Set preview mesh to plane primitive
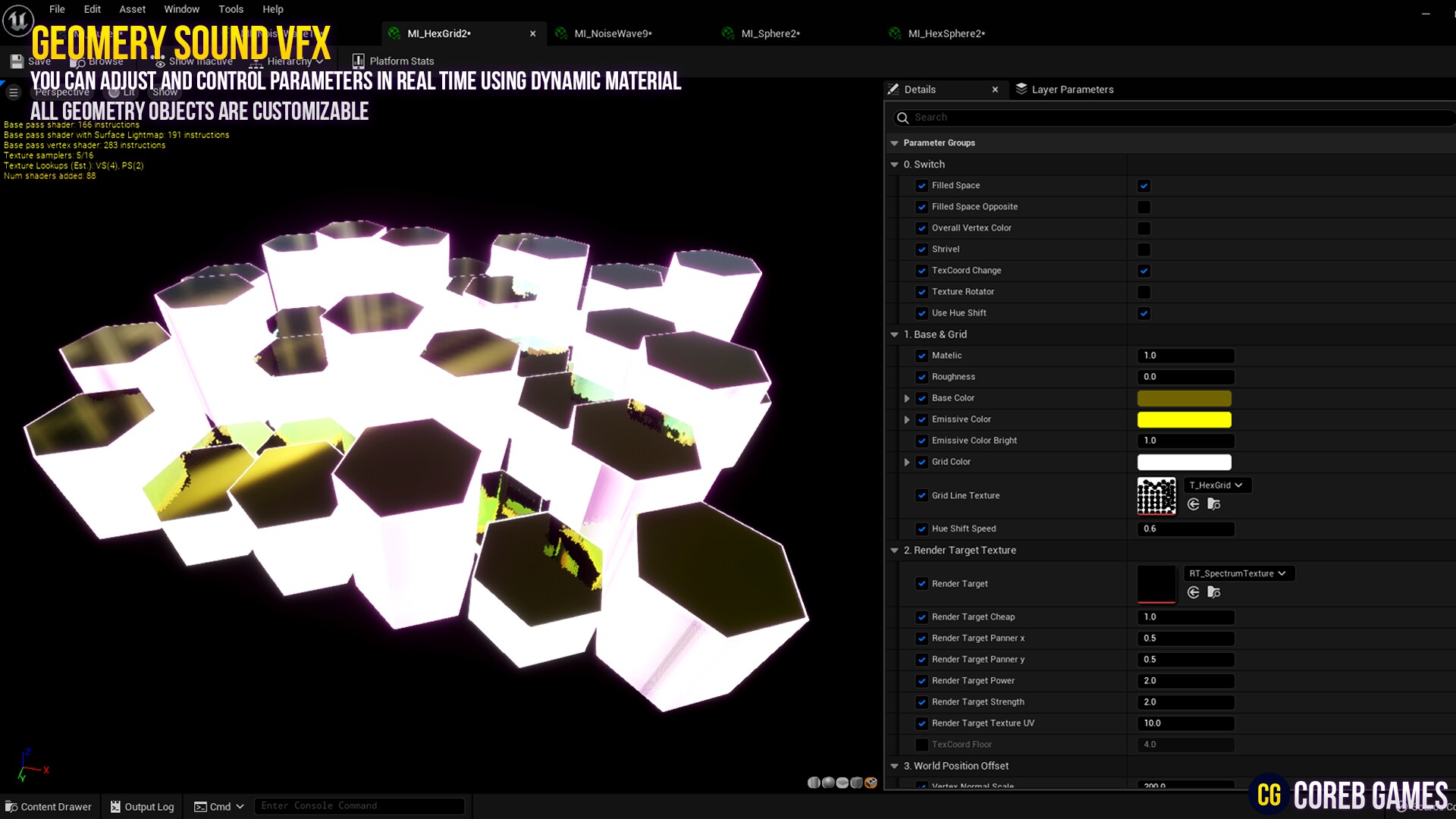Viewport: 1456px width, 819px height. coord(843,783)
